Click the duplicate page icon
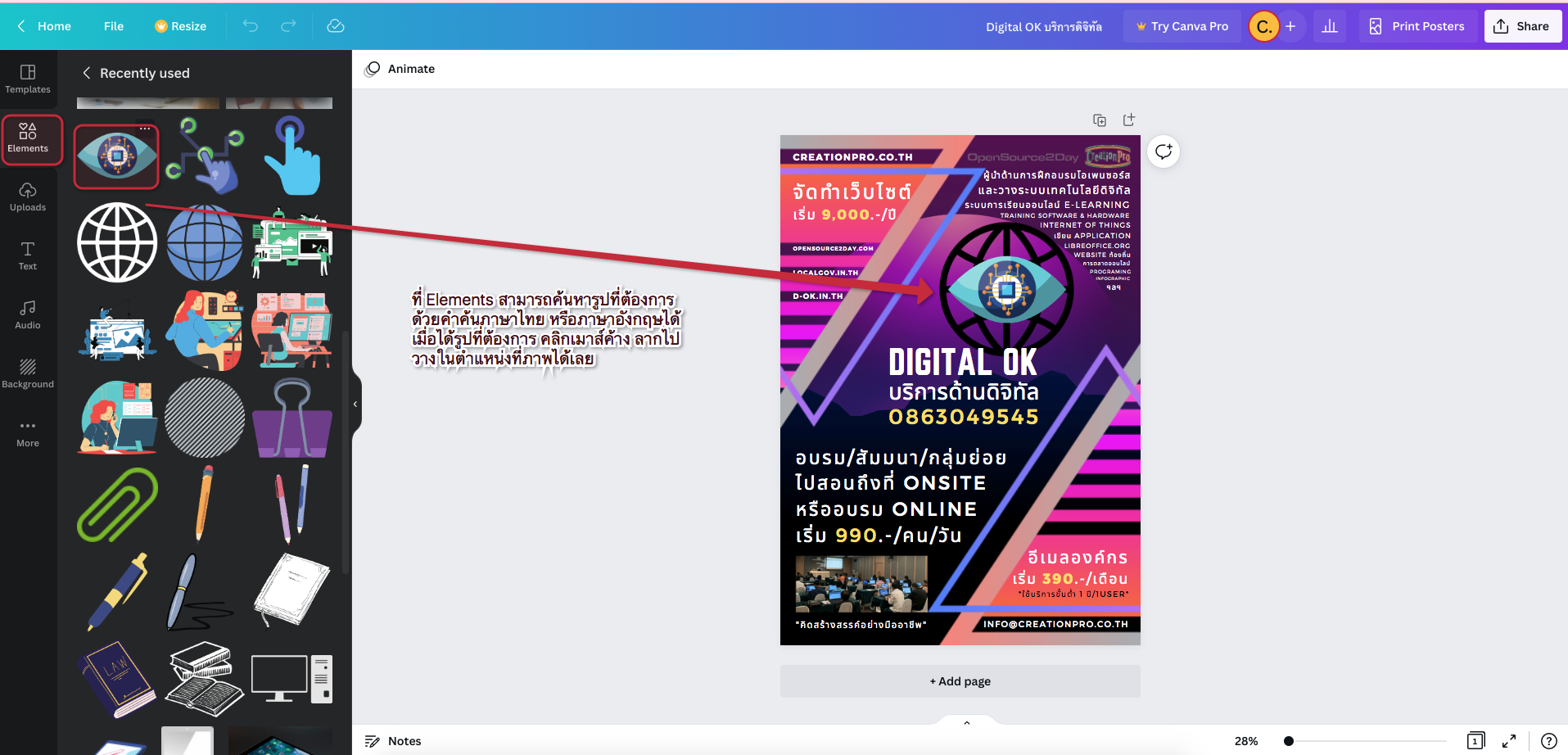This screenshot has width=1568, height=755. [1100, 120]
